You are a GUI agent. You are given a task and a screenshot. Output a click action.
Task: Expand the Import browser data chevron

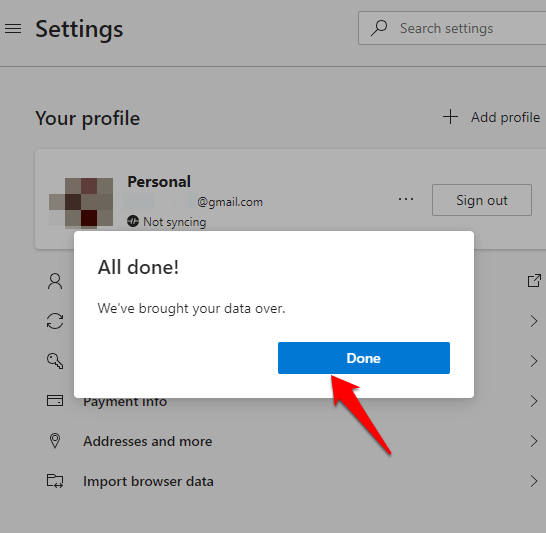pos(534,481)
